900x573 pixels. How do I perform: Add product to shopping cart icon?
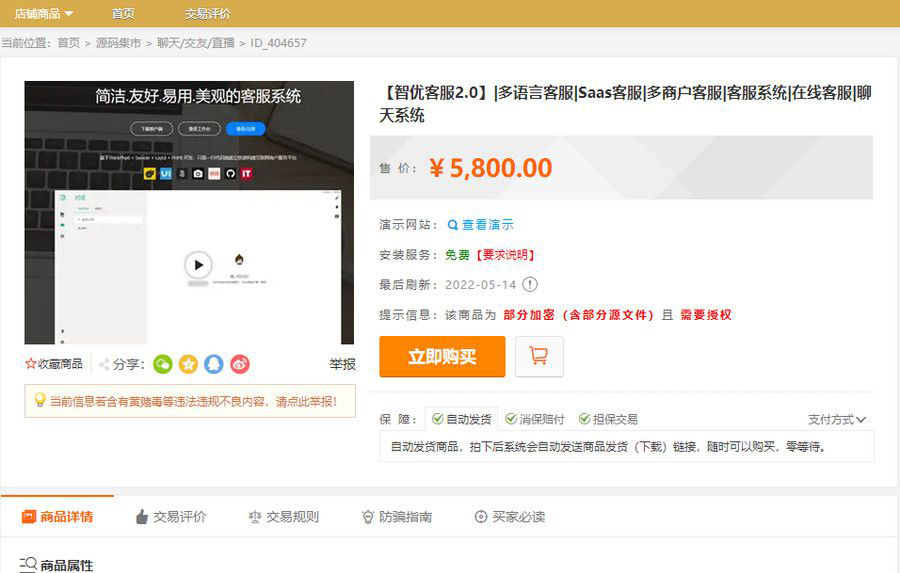pyautogui.click(x=539, y=356)
